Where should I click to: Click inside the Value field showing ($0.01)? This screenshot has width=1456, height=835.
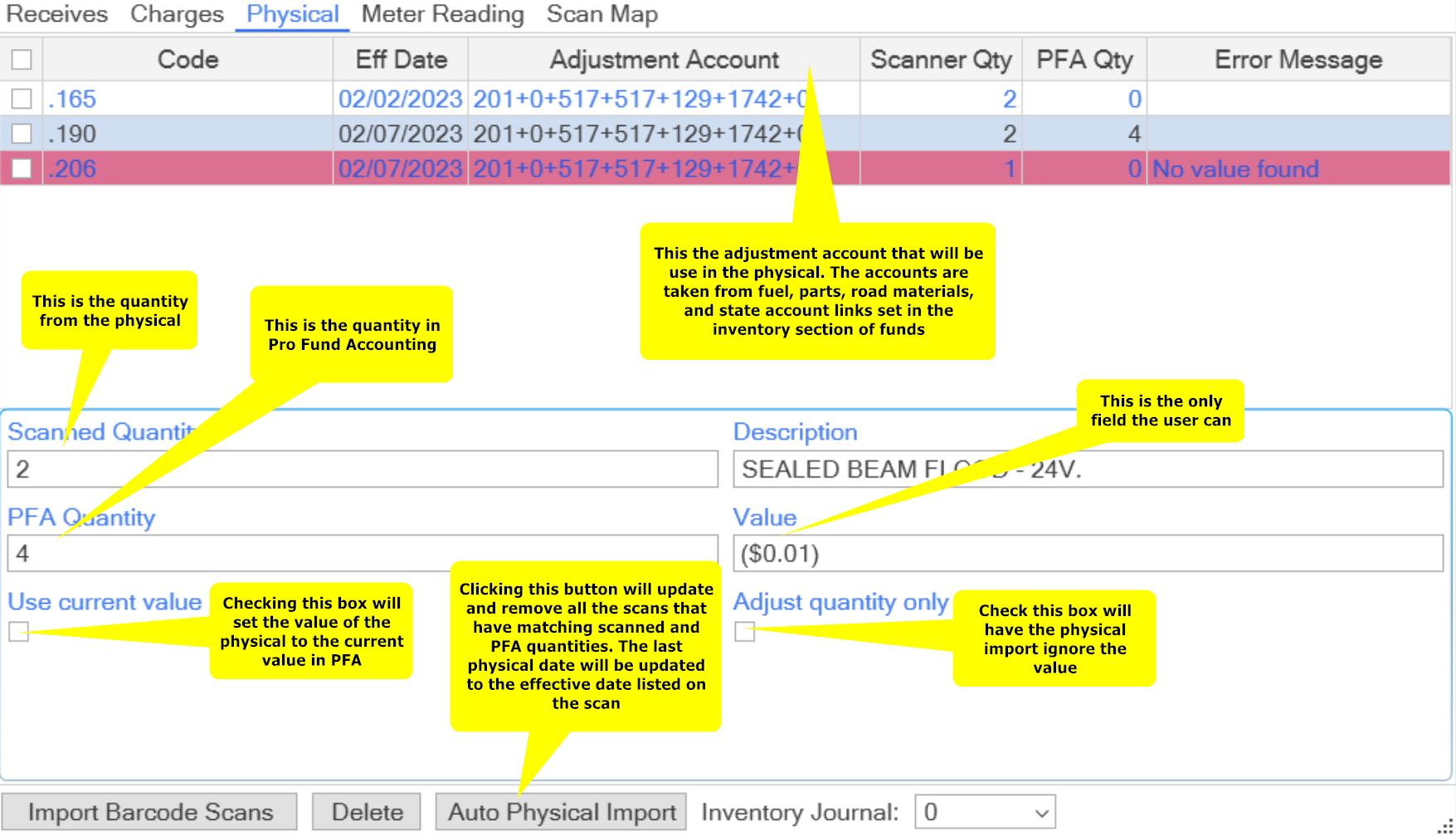click(1088, 553)
